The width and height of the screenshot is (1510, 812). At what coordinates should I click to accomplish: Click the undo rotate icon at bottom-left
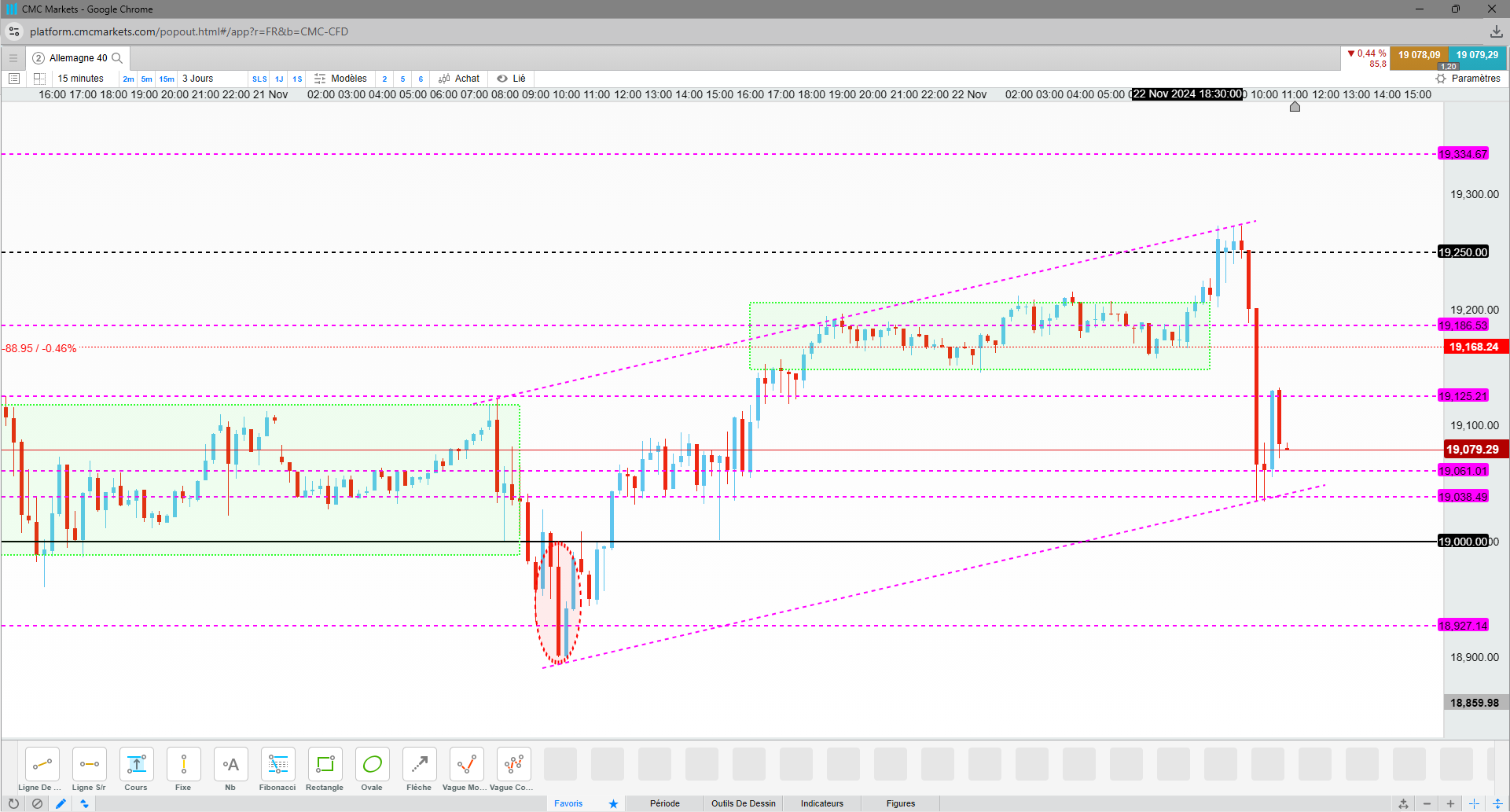click(13, 803)
